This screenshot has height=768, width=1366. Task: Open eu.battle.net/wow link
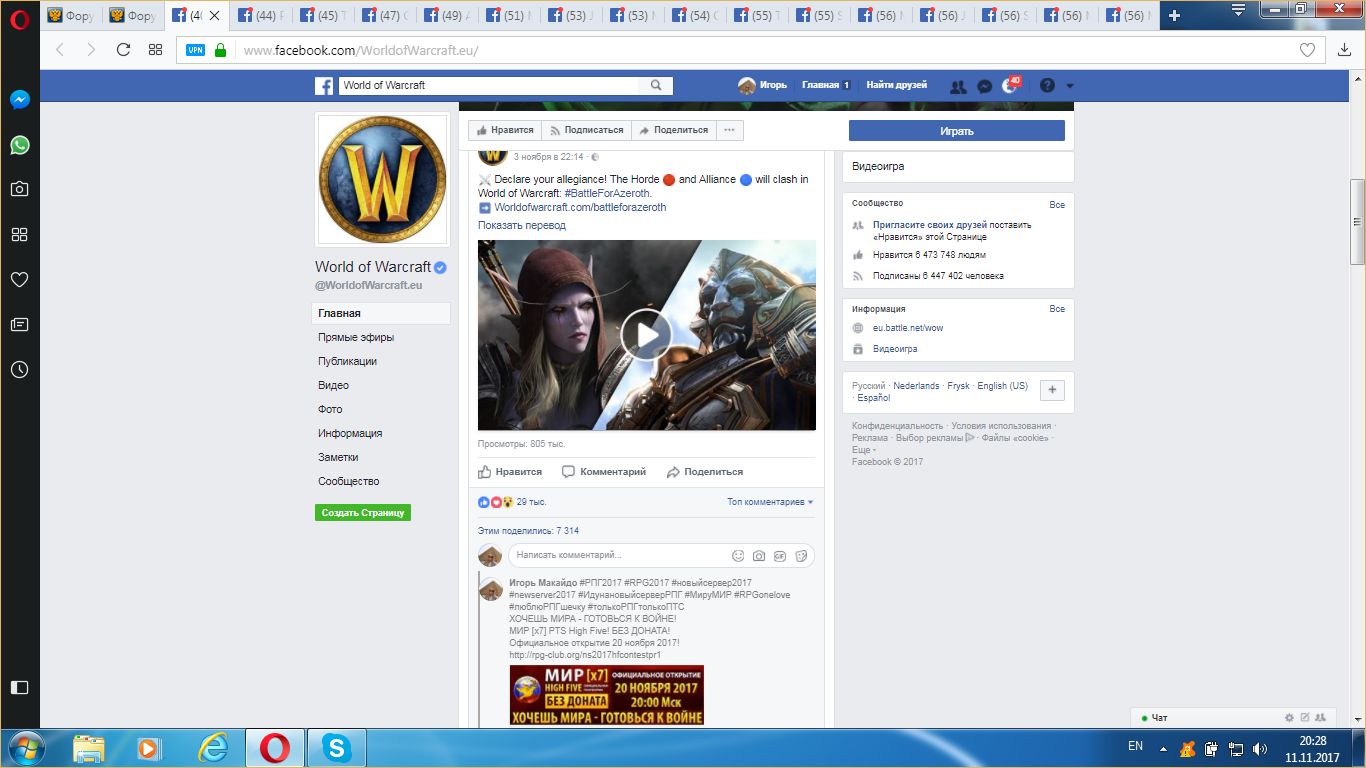(x=908, y=328)
